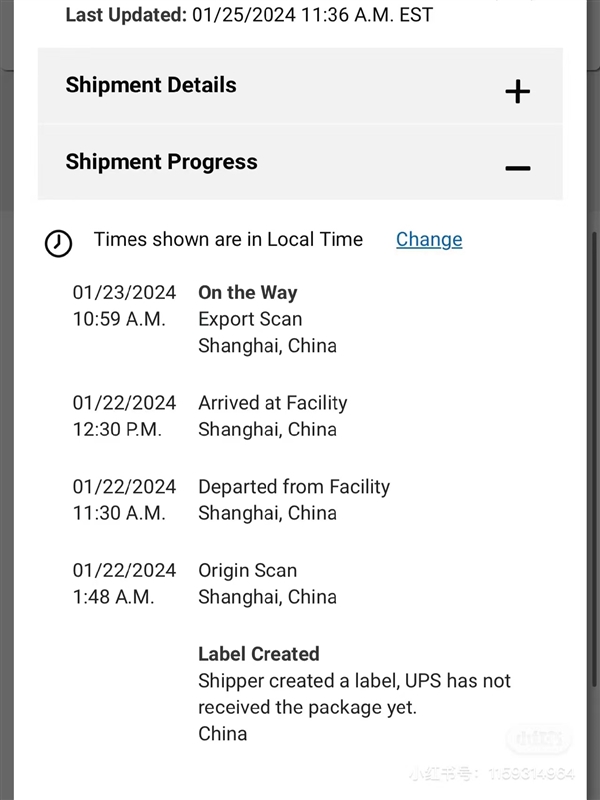Screen dimensions: 600x800
Task: Click the watermark logo in bottom-right corner
Action: pyautogui.click(x=539, y=740)
